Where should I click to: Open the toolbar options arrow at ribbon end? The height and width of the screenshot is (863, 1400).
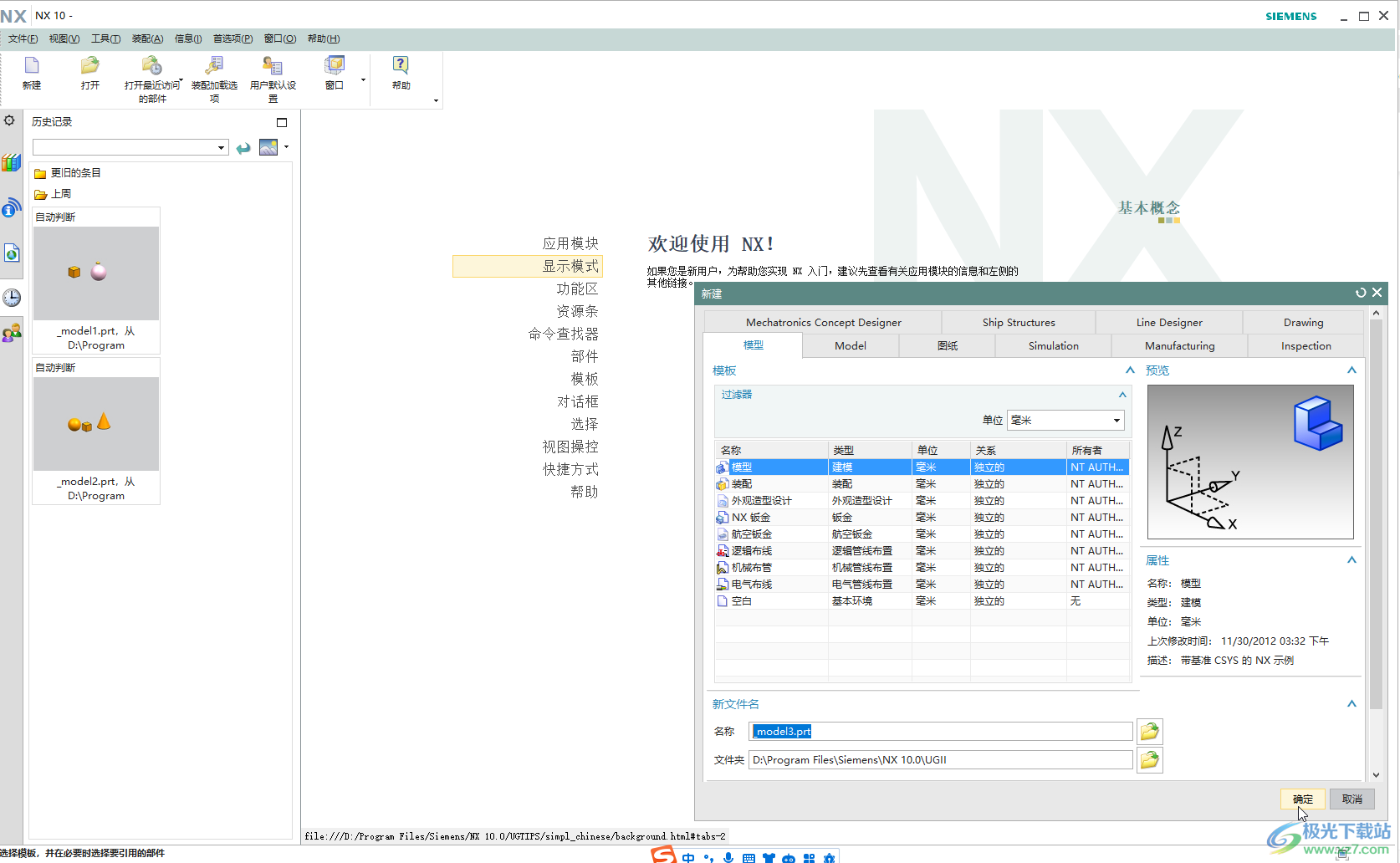[x=436, y=101]
